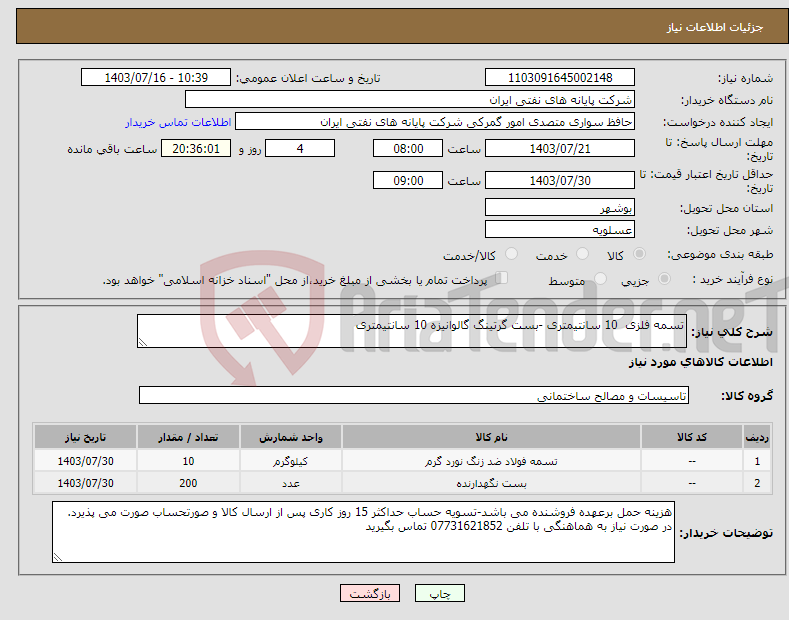Select the جزیی purchase type radio
Screen dimensions: 789x620
(x=664, y=278)
